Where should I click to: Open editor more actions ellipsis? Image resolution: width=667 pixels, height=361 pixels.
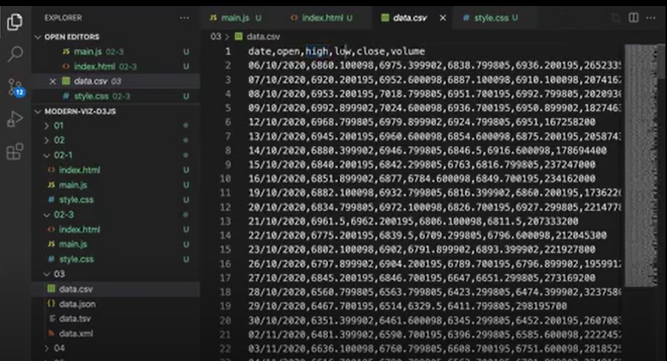tap(651, 18)
